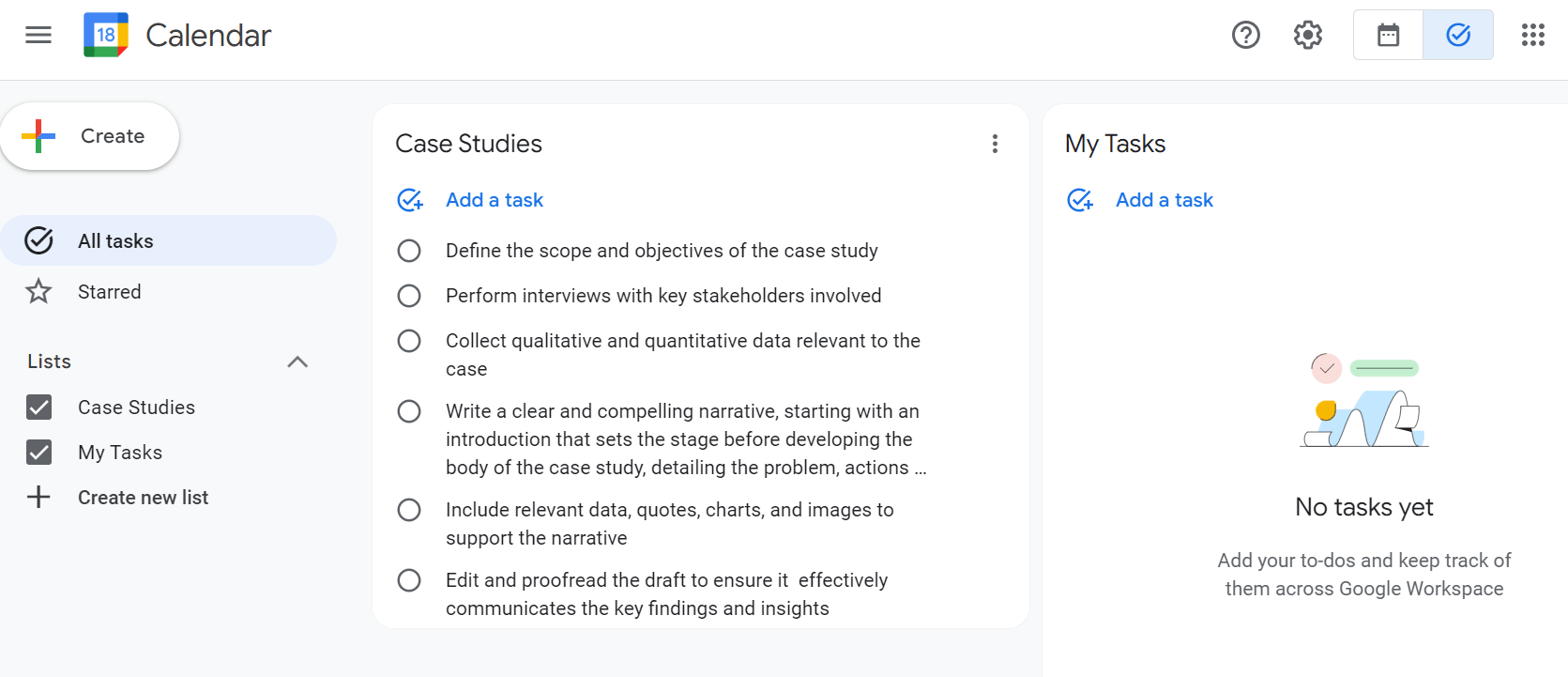Open the Google apps grid
This screenshot has width=1568, height=677.
pyautogui.click(x=1532, y=36)
